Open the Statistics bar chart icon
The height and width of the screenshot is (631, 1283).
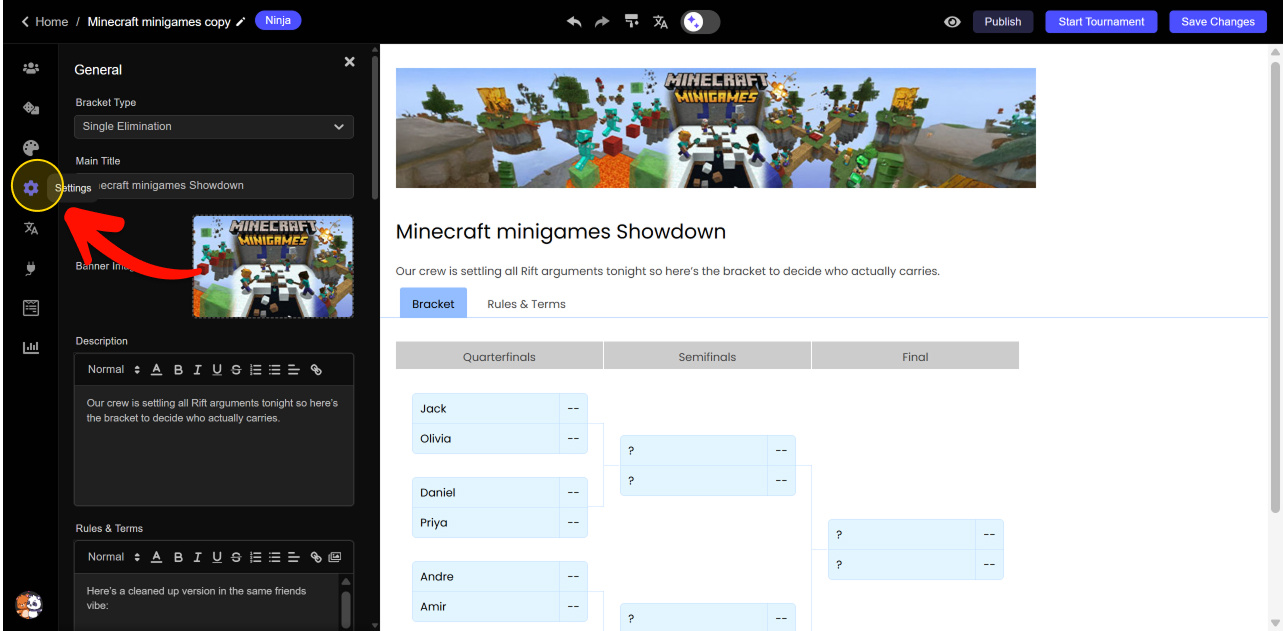pyautogui.click(x=31, y=347)
